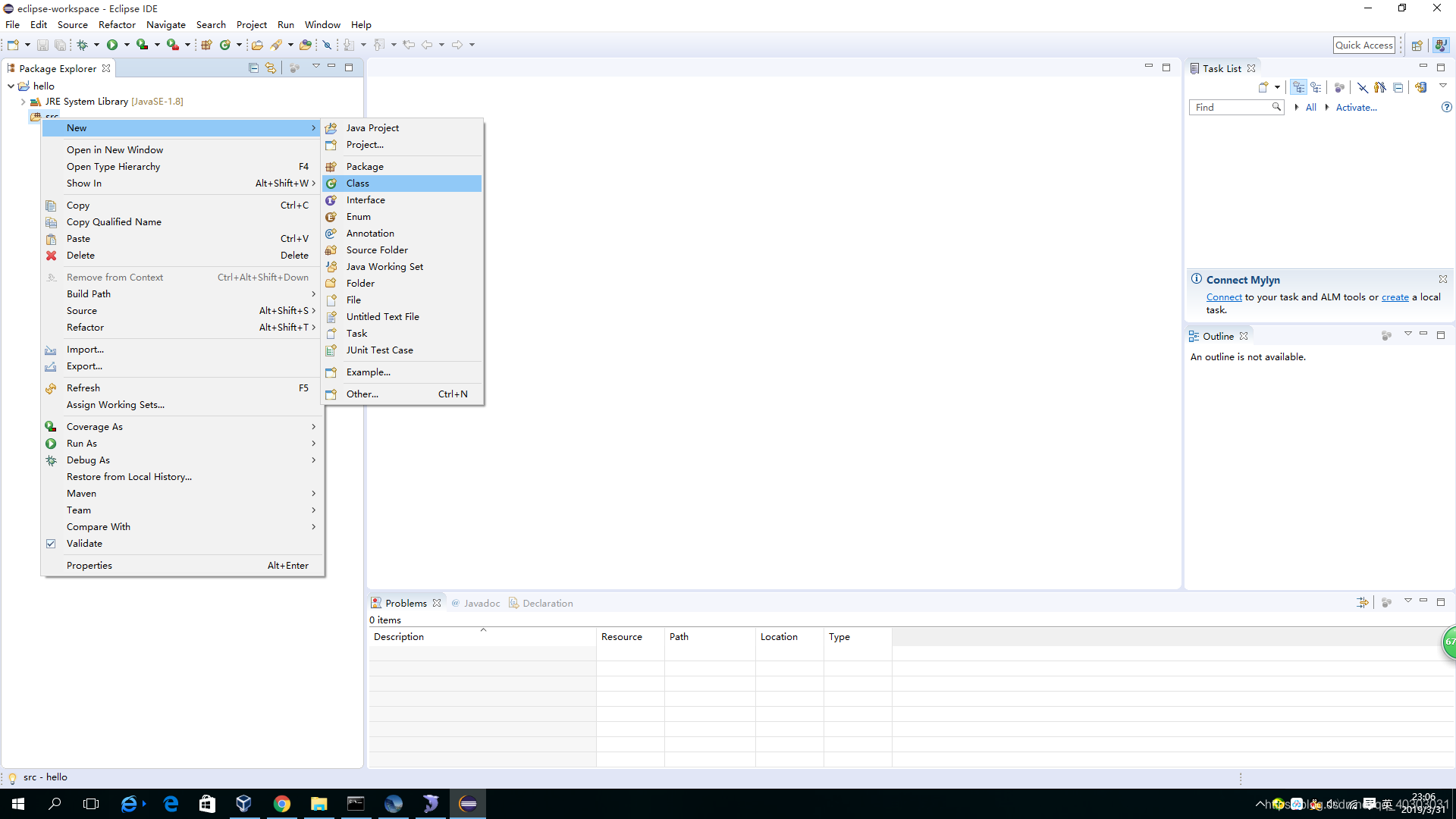
Task: Open the Task List view menu triangle
Action: [1443, 86]
